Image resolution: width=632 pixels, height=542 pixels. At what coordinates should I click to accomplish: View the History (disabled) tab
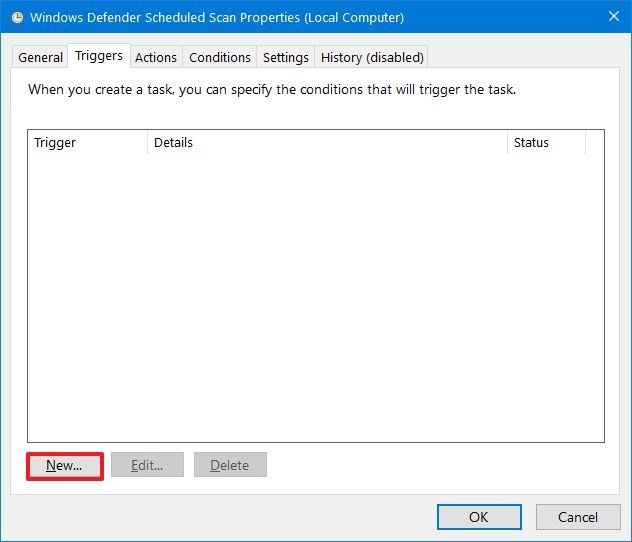pos(372,57)
